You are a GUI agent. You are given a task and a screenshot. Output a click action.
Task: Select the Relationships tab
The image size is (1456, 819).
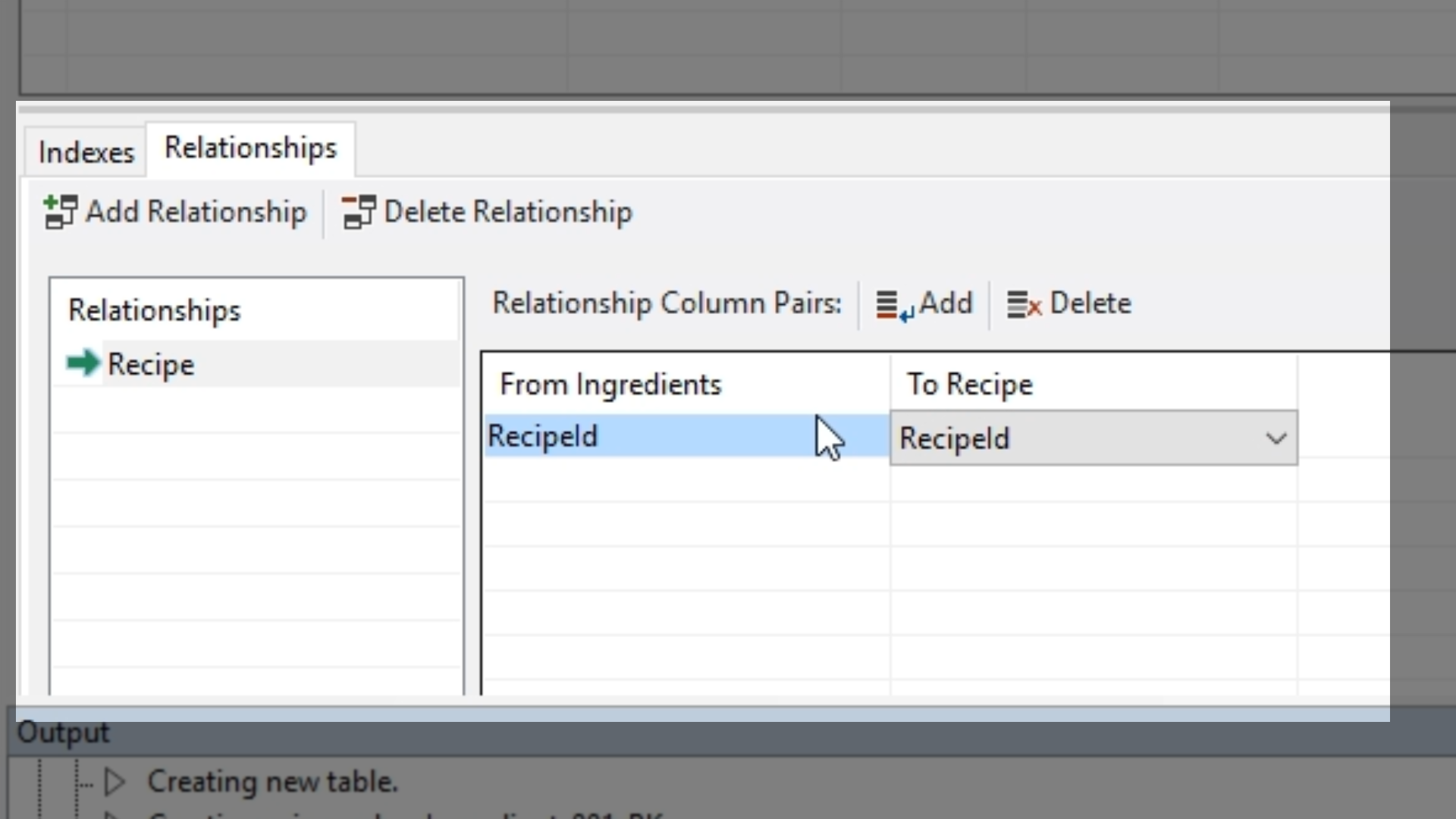click(250, 148)
